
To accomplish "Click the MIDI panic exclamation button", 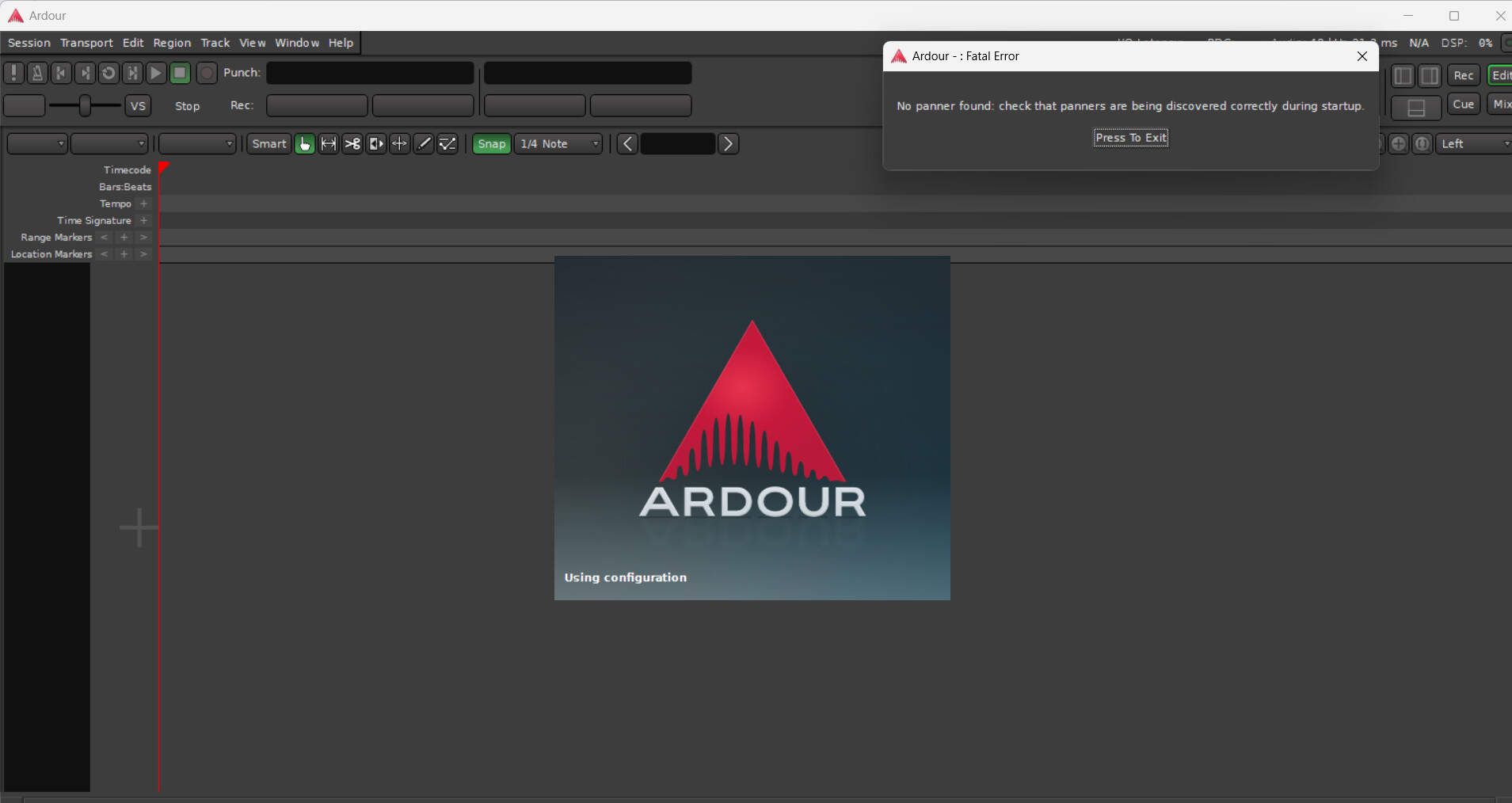I will tap(13, 73).
